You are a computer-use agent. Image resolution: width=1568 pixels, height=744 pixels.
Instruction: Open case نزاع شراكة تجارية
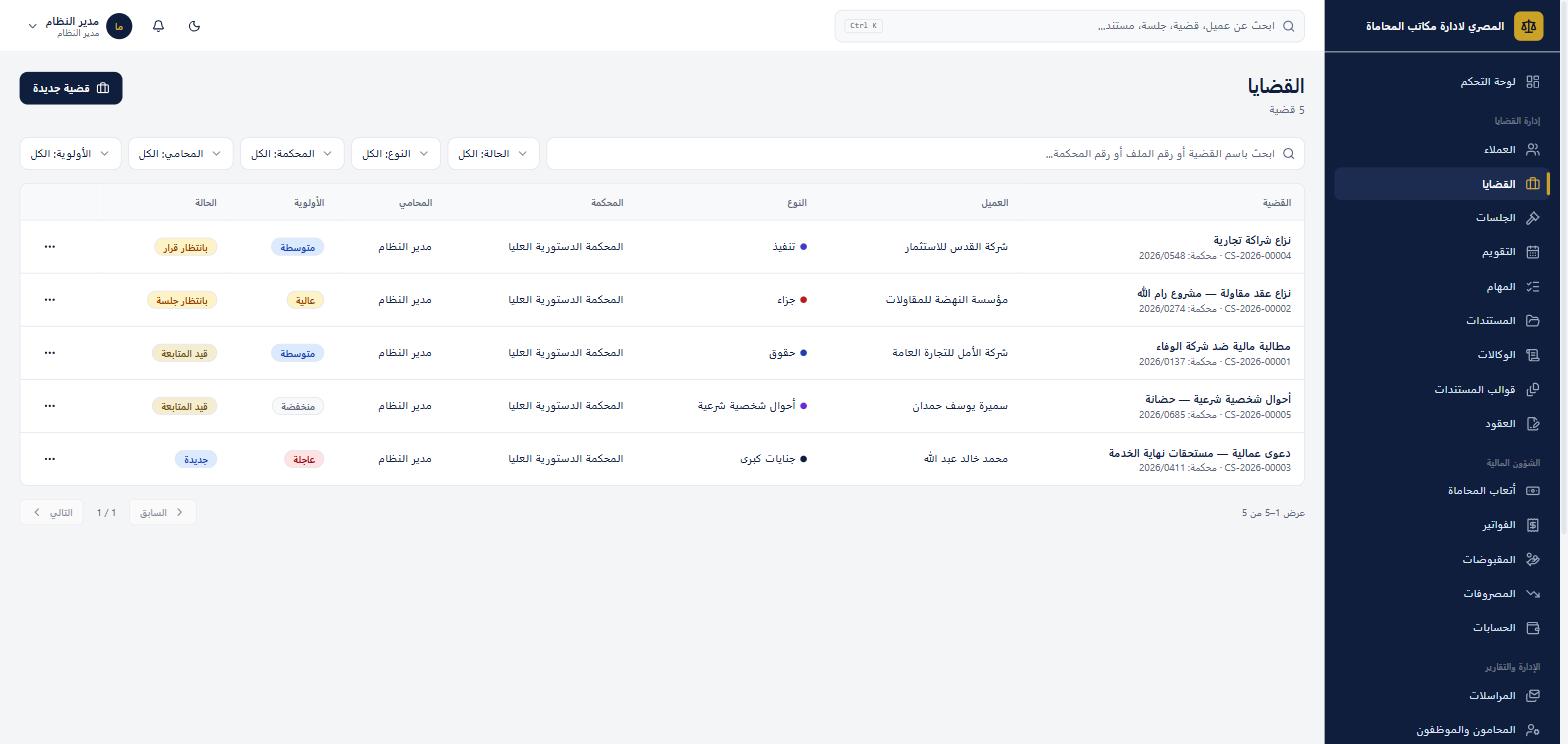1252,240
